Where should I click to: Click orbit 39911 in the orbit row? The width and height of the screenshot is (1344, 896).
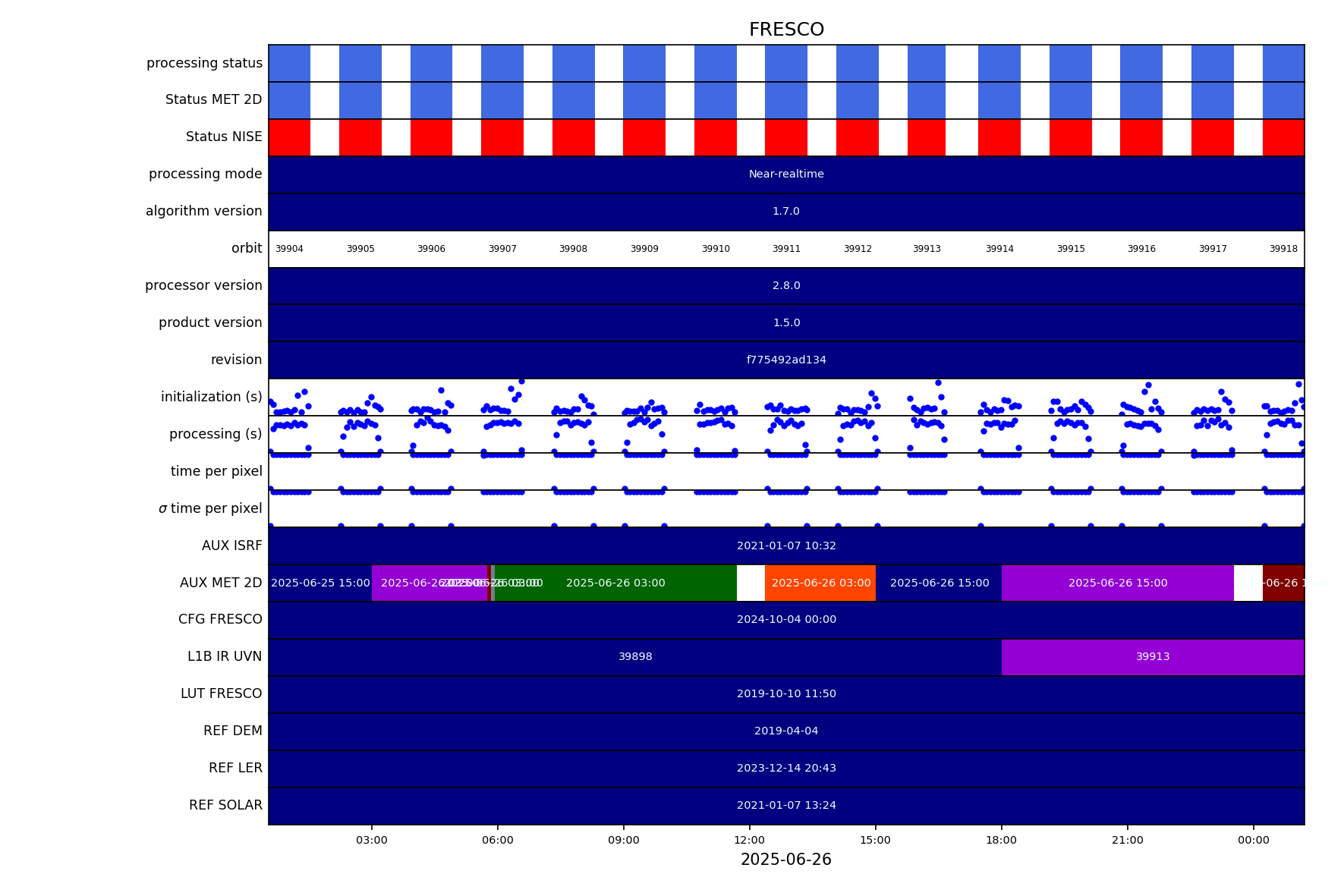click(x=786, y=249)
